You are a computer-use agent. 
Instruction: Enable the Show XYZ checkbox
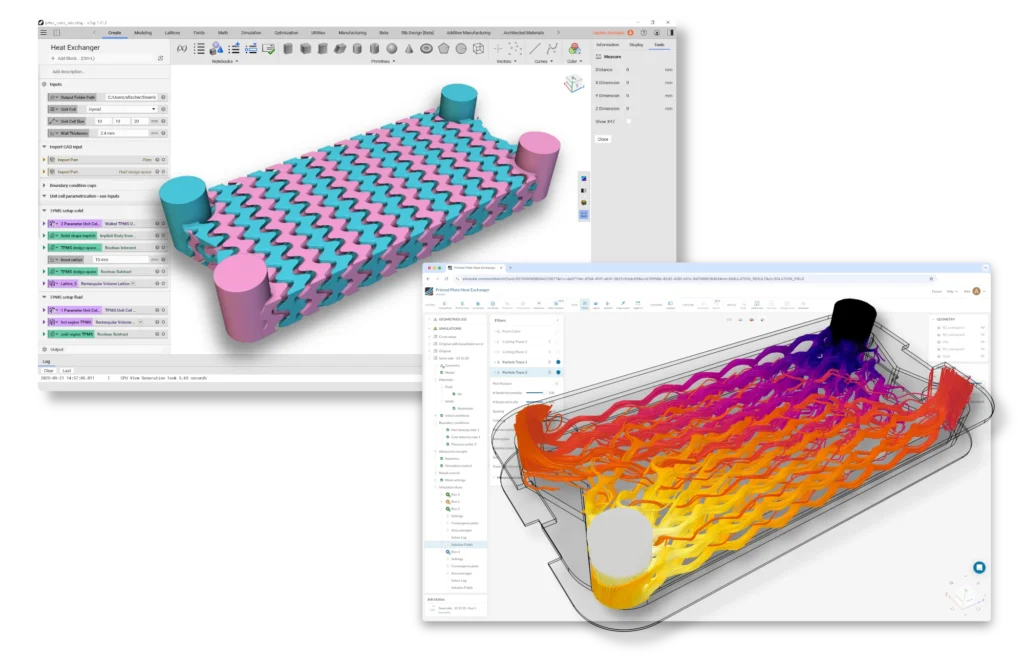629,121
